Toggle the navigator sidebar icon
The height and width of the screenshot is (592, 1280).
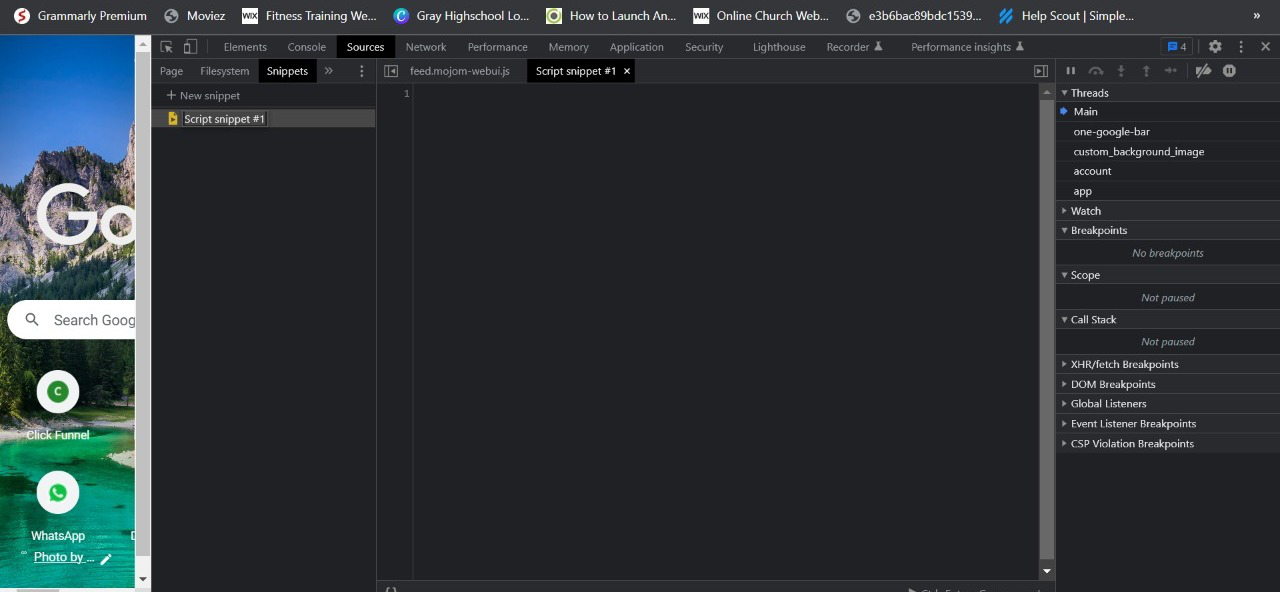391,71
